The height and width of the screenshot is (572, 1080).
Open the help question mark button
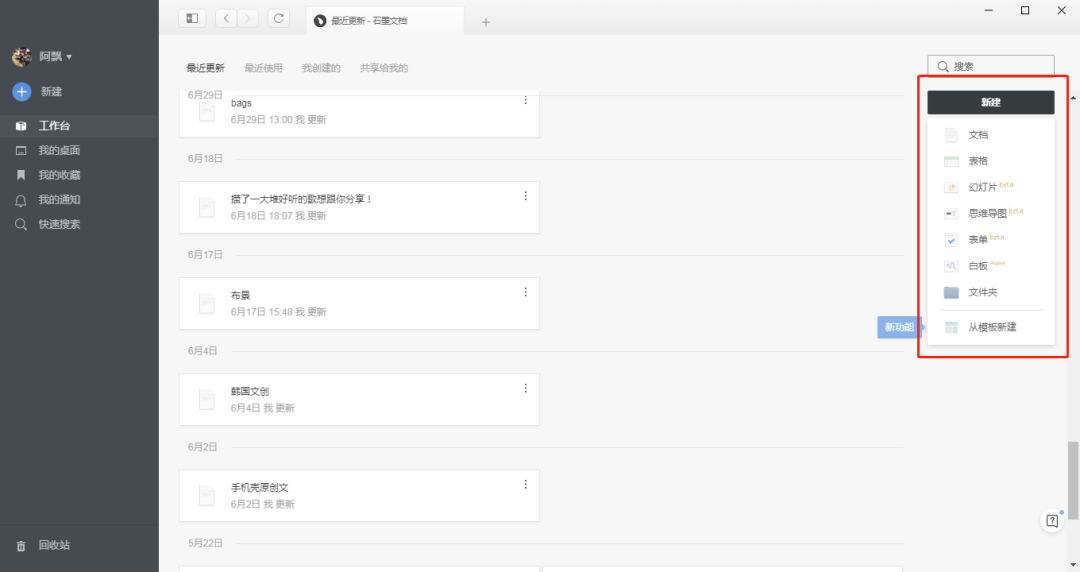pyautogui.click(x=1052, y=521)
